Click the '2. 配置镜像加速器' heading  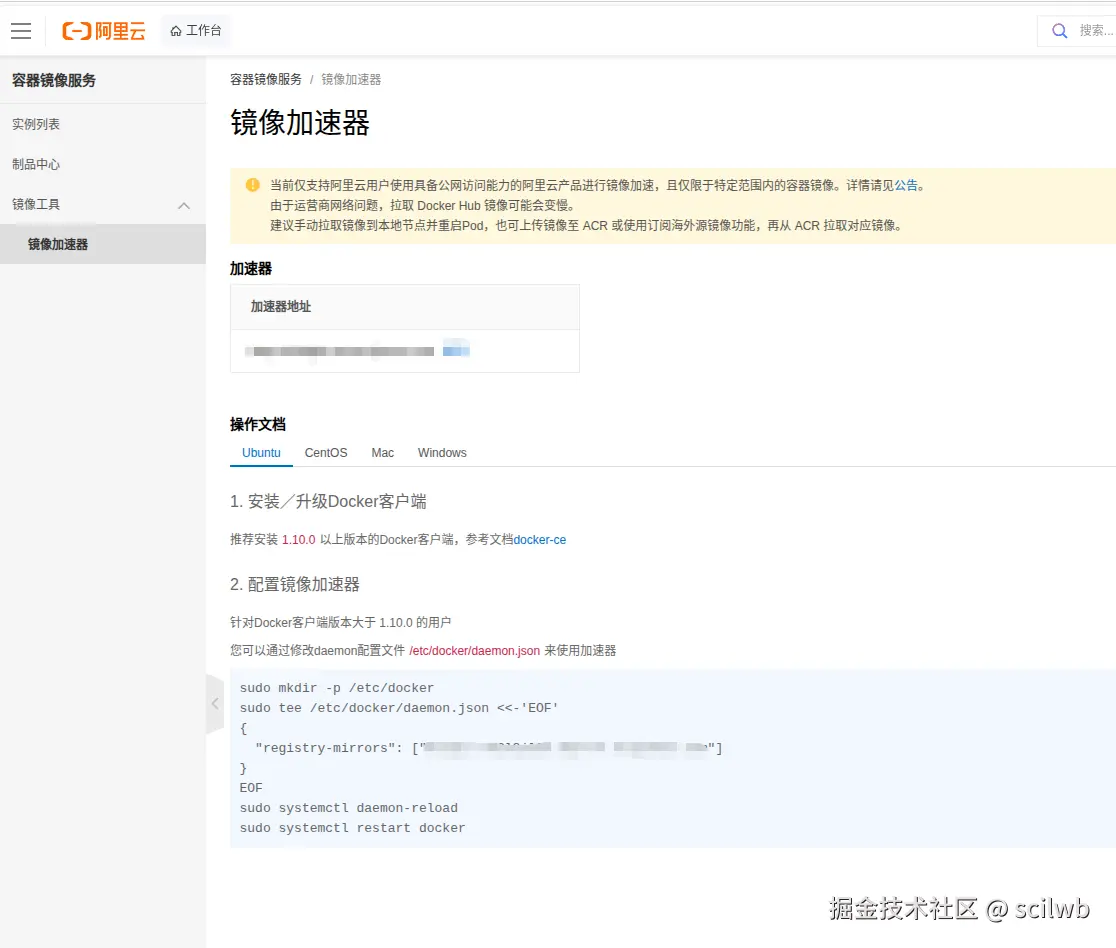pyautogui.click(x=295, y=584)
